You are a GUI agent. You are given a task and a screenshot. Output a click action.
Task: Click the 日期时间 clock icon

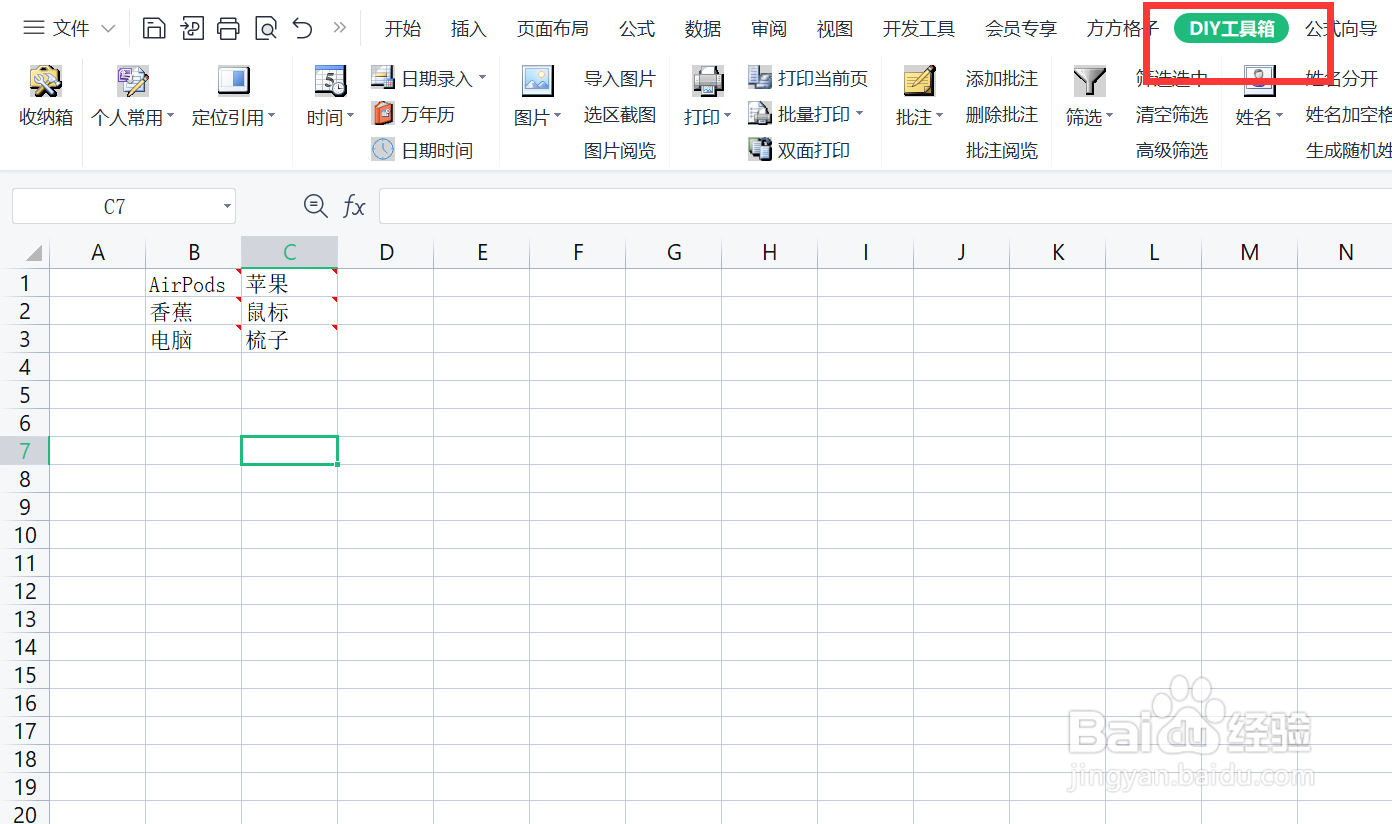pyautogui.click(x=383, y=150)
